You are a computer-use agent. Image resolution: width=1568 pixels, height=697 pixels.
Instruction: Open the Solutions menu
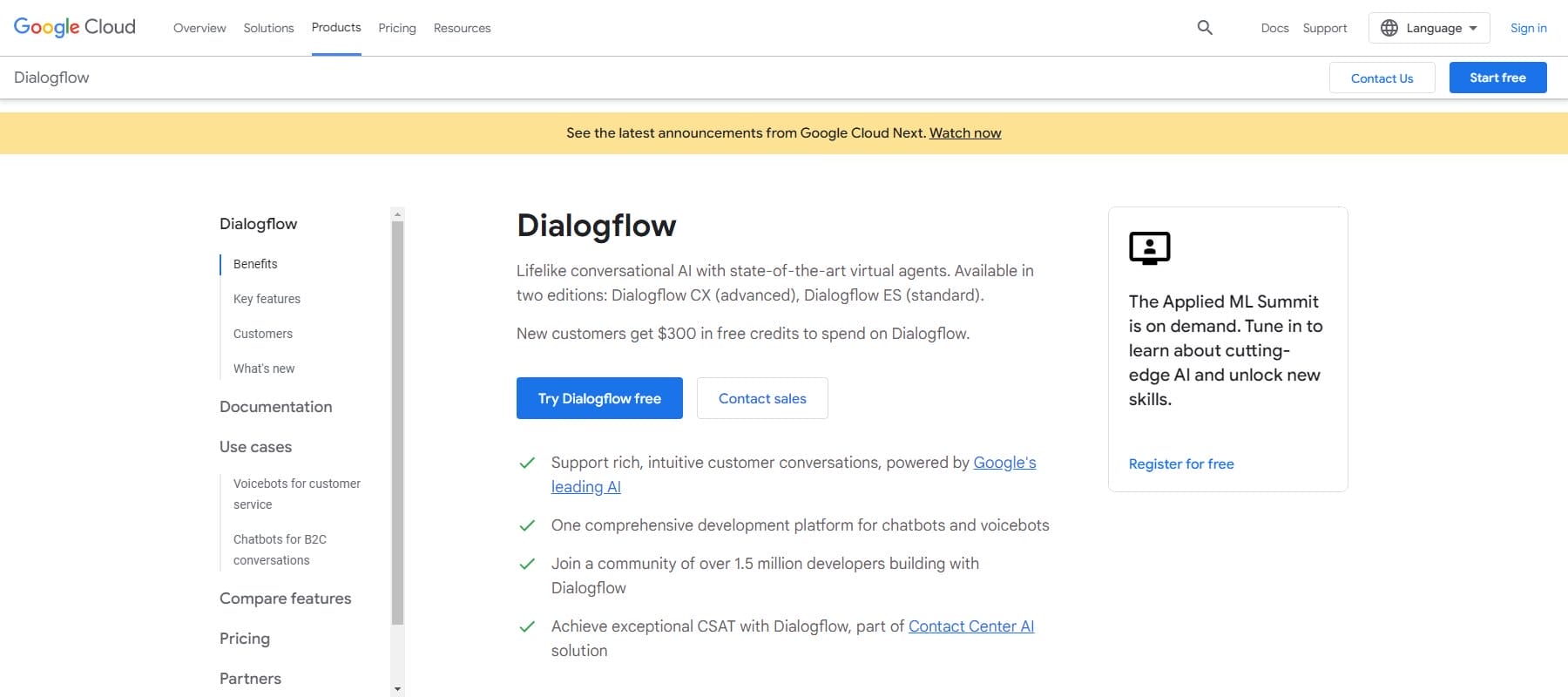(x=268, y=28)
